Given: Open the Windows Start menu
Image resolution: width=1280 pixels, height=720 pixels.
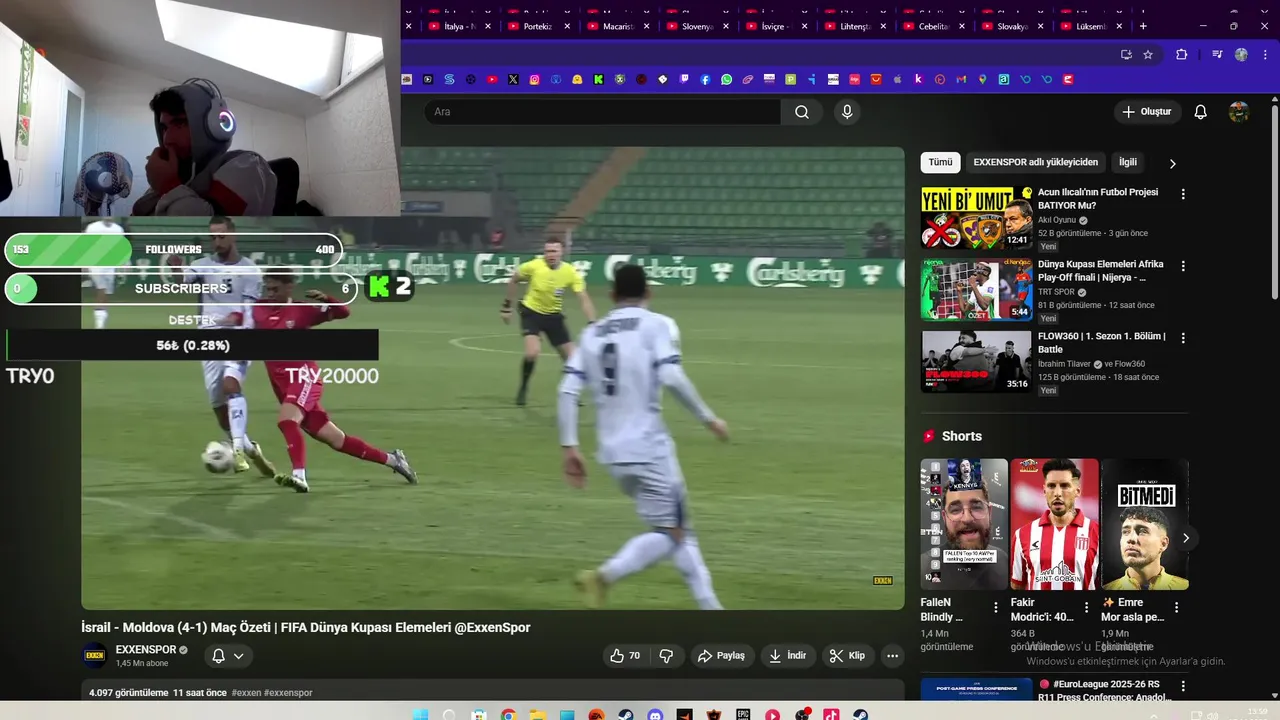Looking at the screenshot, I should [x=420, y=716].
